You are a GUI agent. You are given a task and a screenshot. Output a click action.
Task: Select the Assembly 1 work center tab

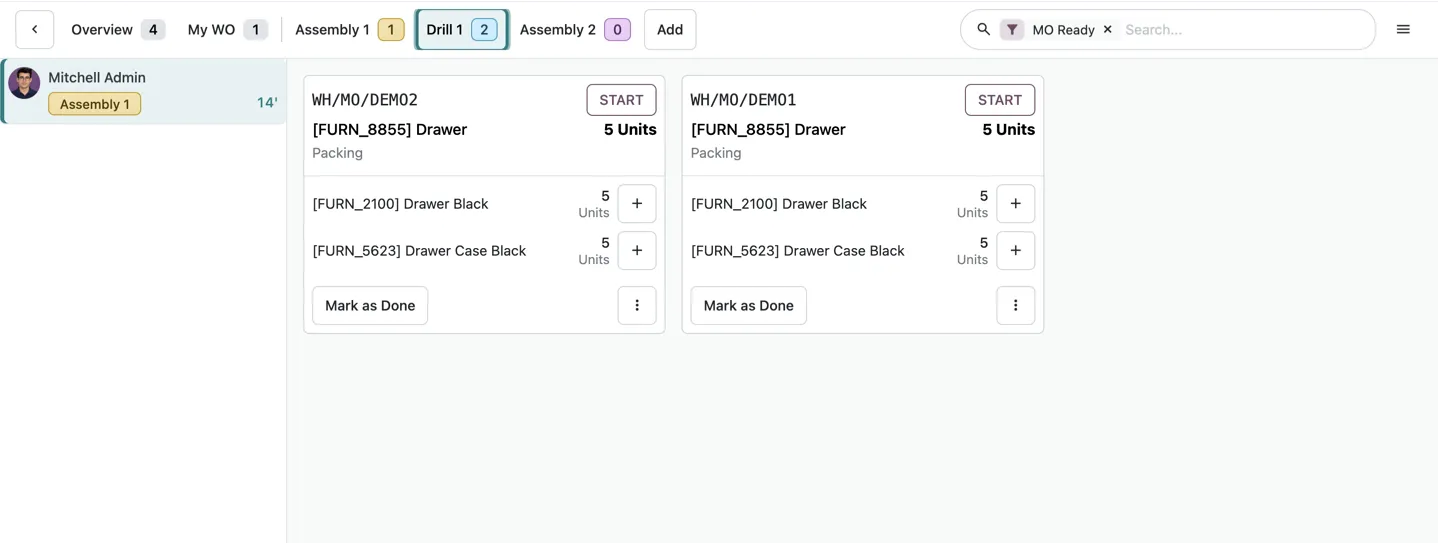tap(349, 30)
